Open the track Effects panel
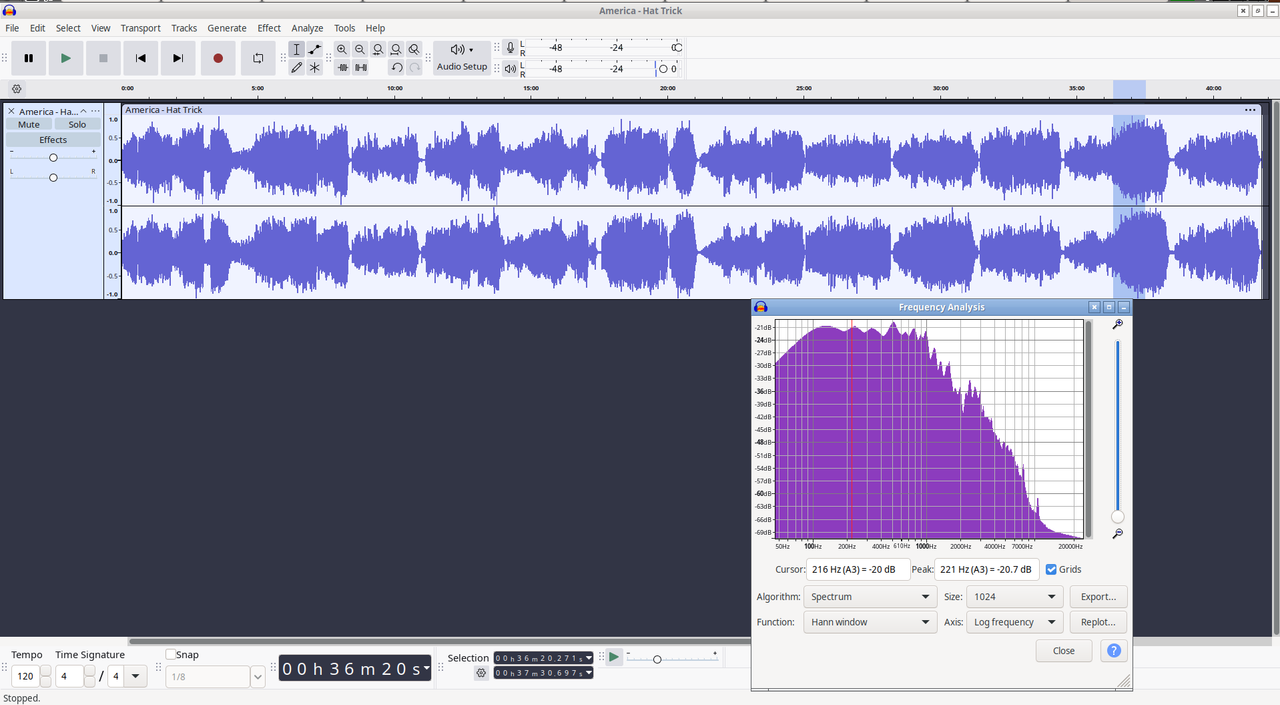The image size is (1280, 705). [53, 140]
